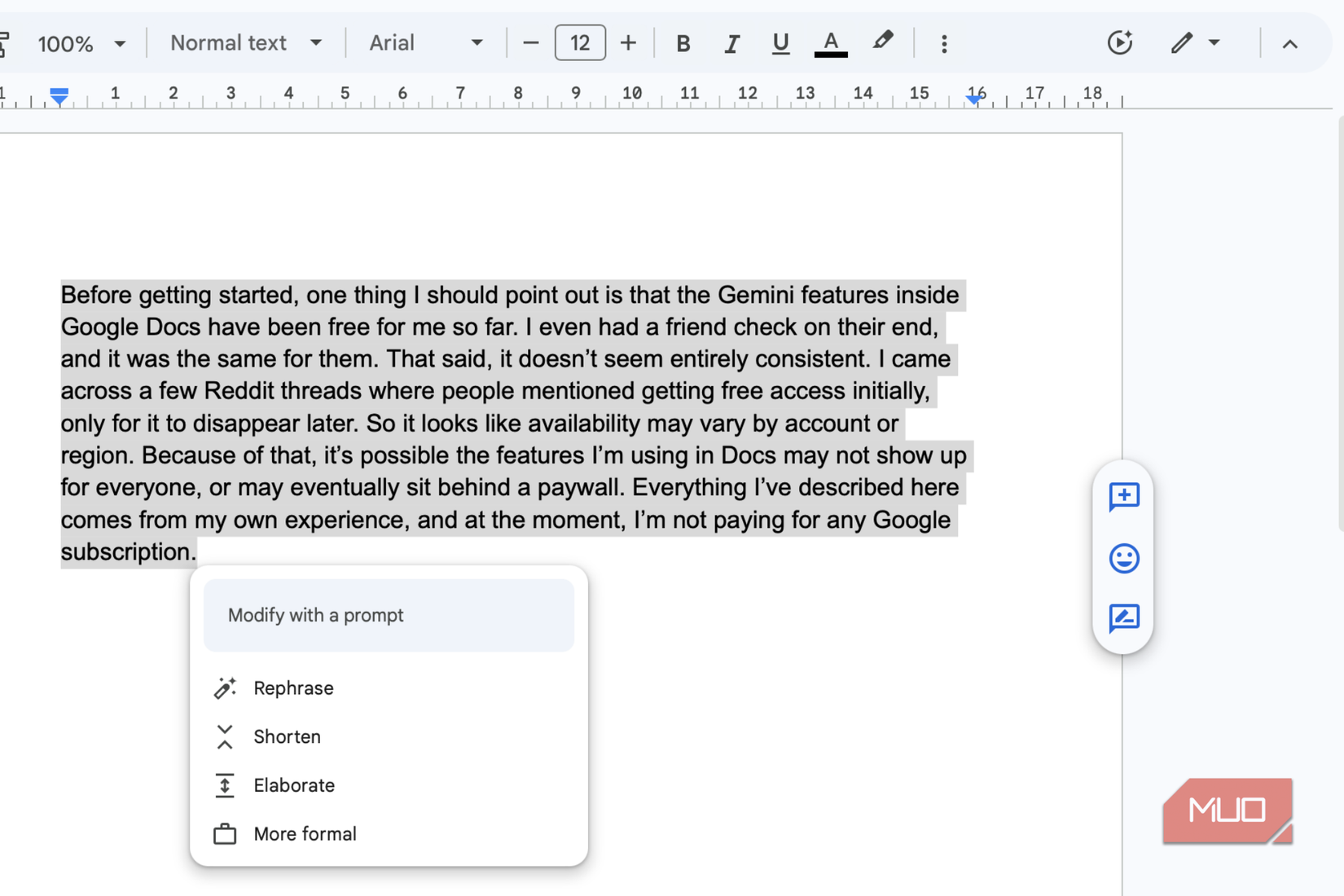This screenshot has width=1344, height=896.
Task: Click the paint format icon at toolbar left edge
Action: click(x=4, y=43)
